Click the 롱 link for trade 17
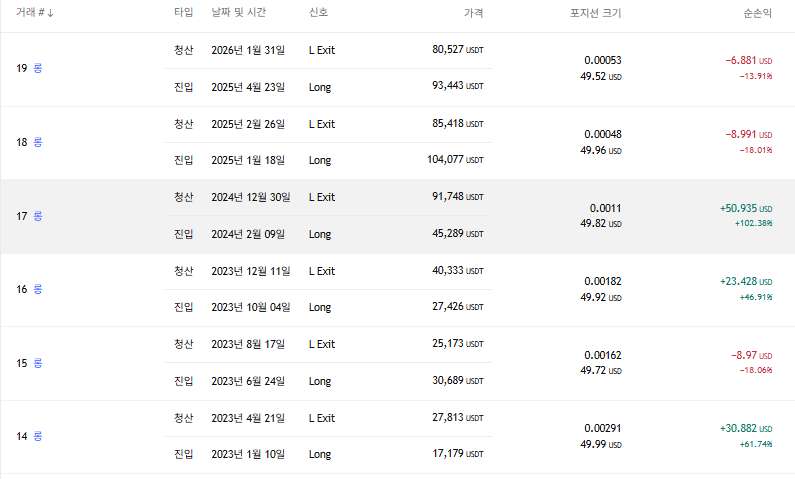The height and width of the screenshot is (479, 795). click(38, 216)
